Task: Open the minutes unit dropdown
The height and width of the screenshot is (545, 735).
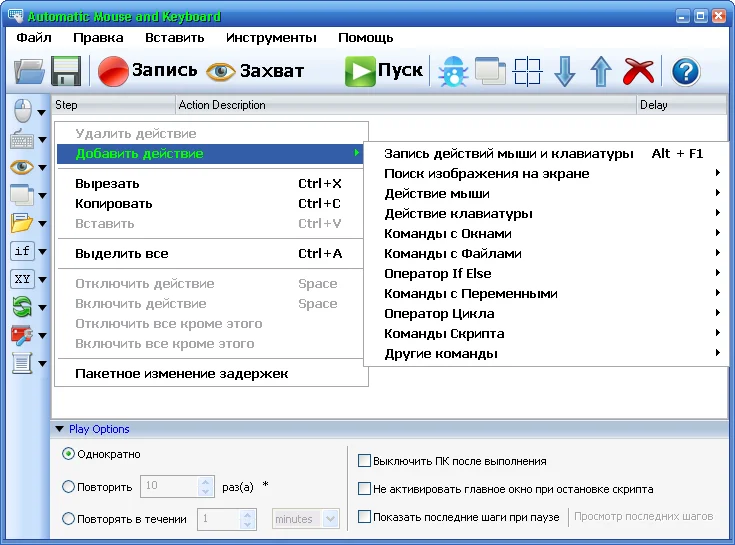Action: 330,519
